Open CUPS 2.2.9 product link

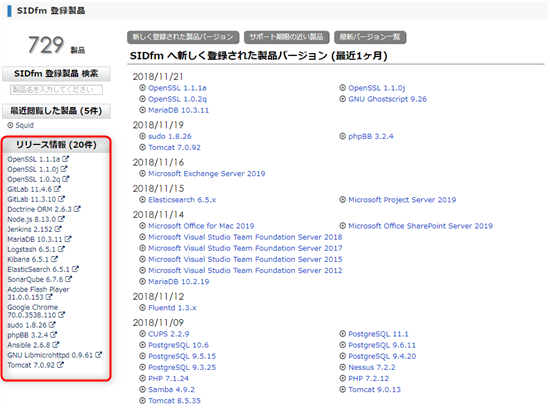169,334
